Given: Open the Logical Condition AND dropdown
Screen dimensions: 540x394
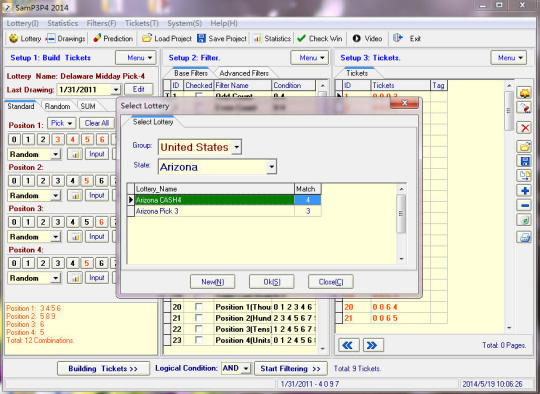Looking at the screenshot, I should [246, 369].
